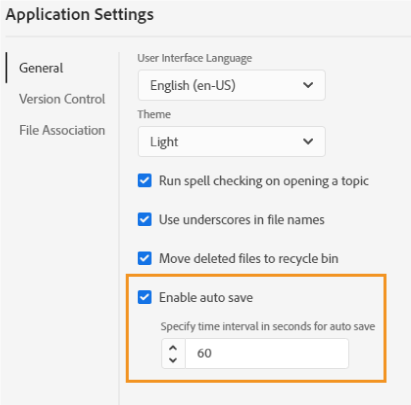
Task: Open the English (en-US) language dropdown
Action: (x=232, y=85)
